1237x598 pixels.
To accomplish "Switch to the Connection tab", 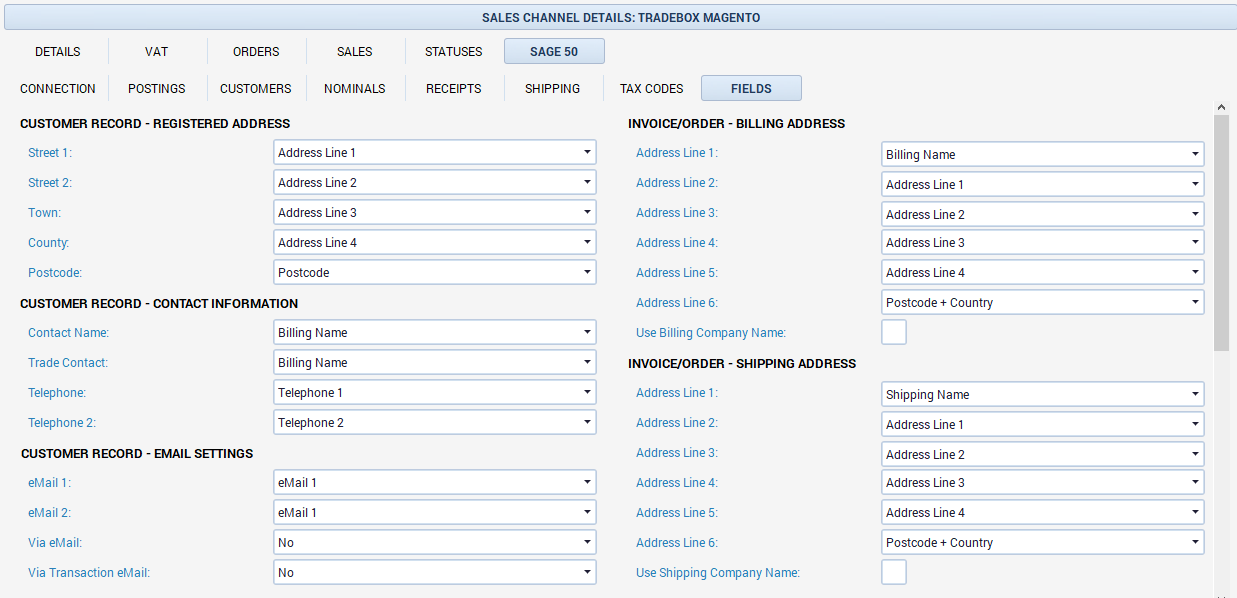I will click(x=58, y=89).
